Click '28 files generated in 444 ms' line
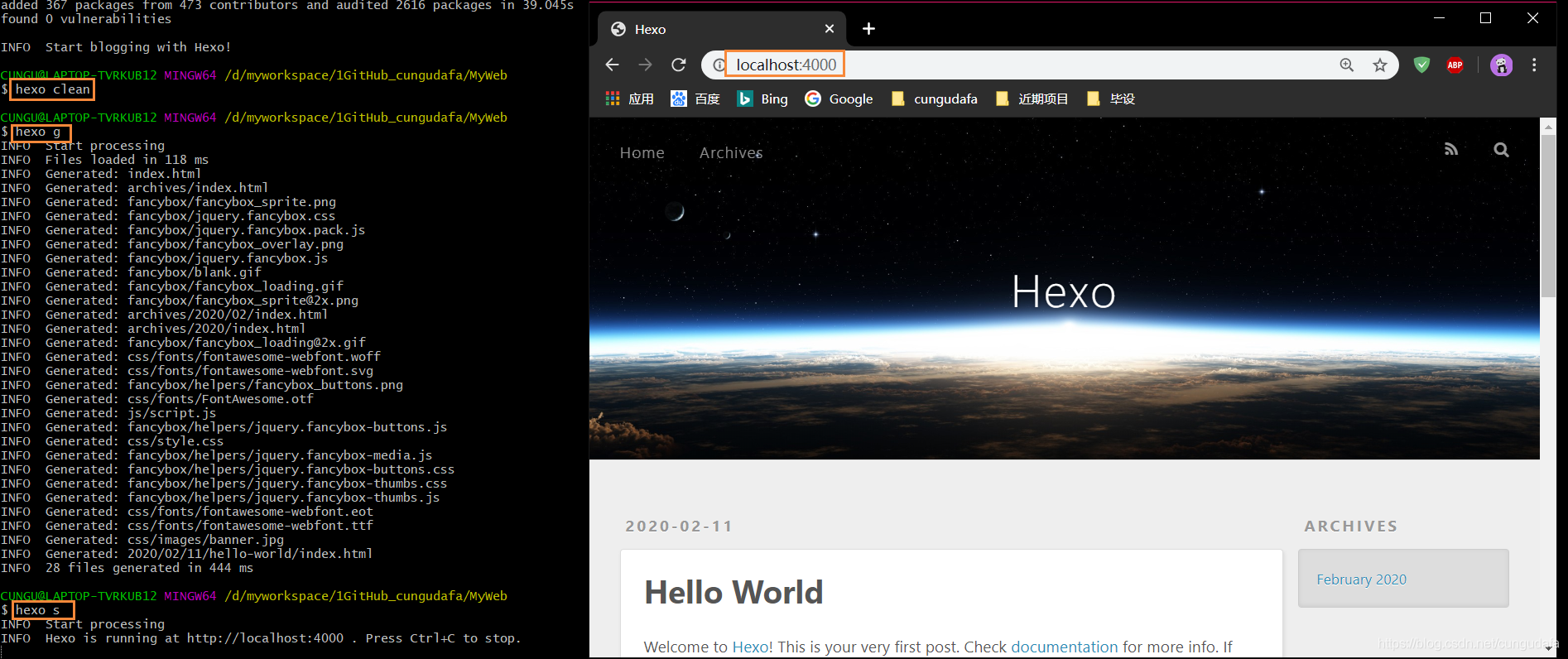Viewport: 1568px width, 659px height. (149, 568)
